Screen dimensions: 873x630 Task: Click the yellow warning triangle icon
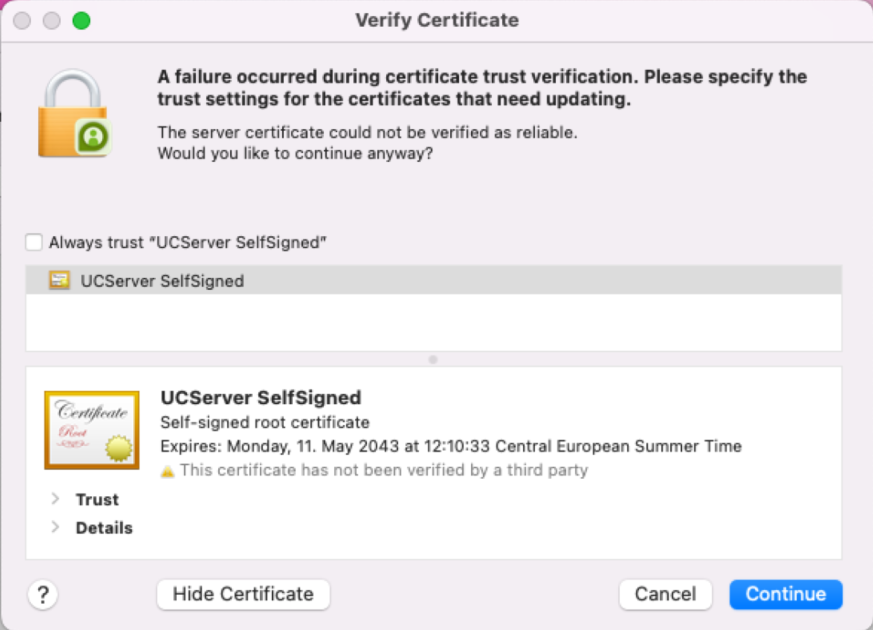[167, 470]
